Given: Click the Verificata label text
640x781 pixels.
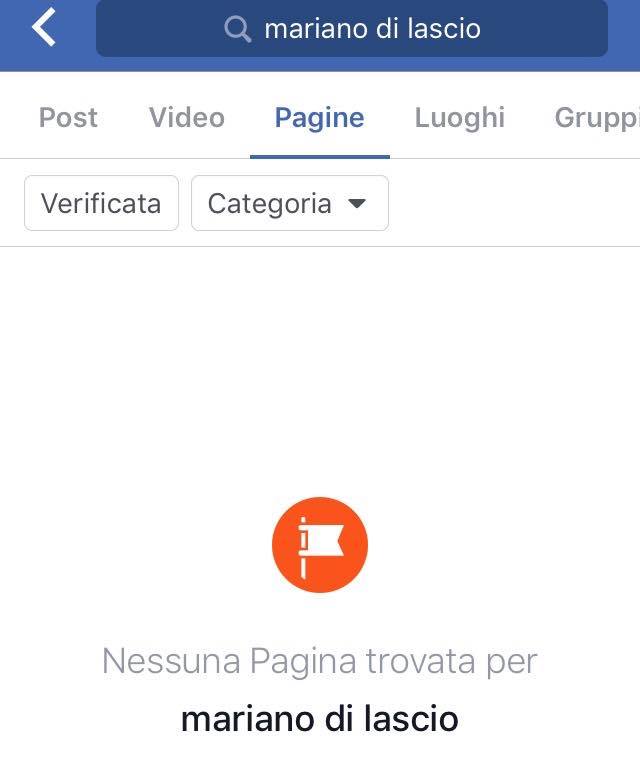Looking at the screenshot, I should pyautogui.click(x=101, y=204).
